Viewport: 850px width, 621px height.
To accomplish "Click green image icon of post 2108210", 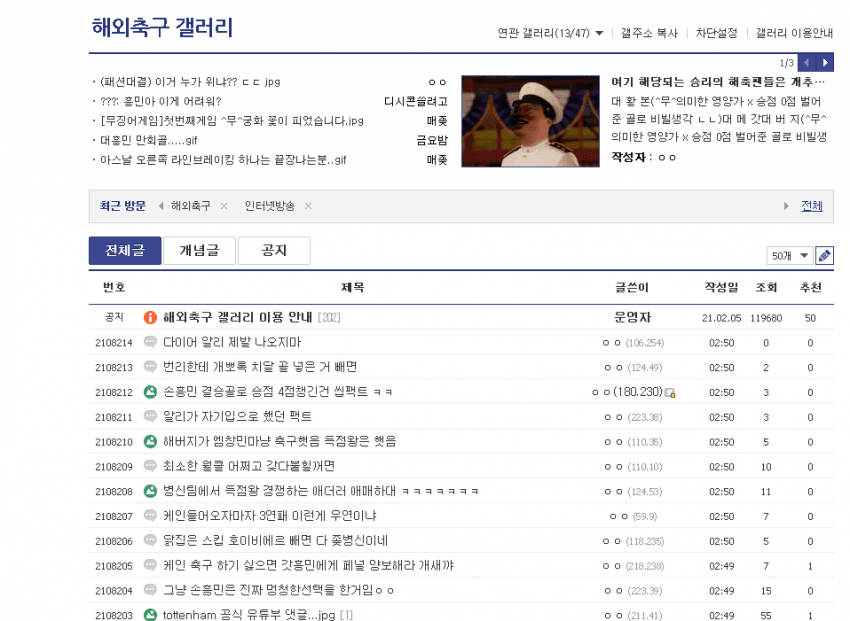I will pos(150,442).
